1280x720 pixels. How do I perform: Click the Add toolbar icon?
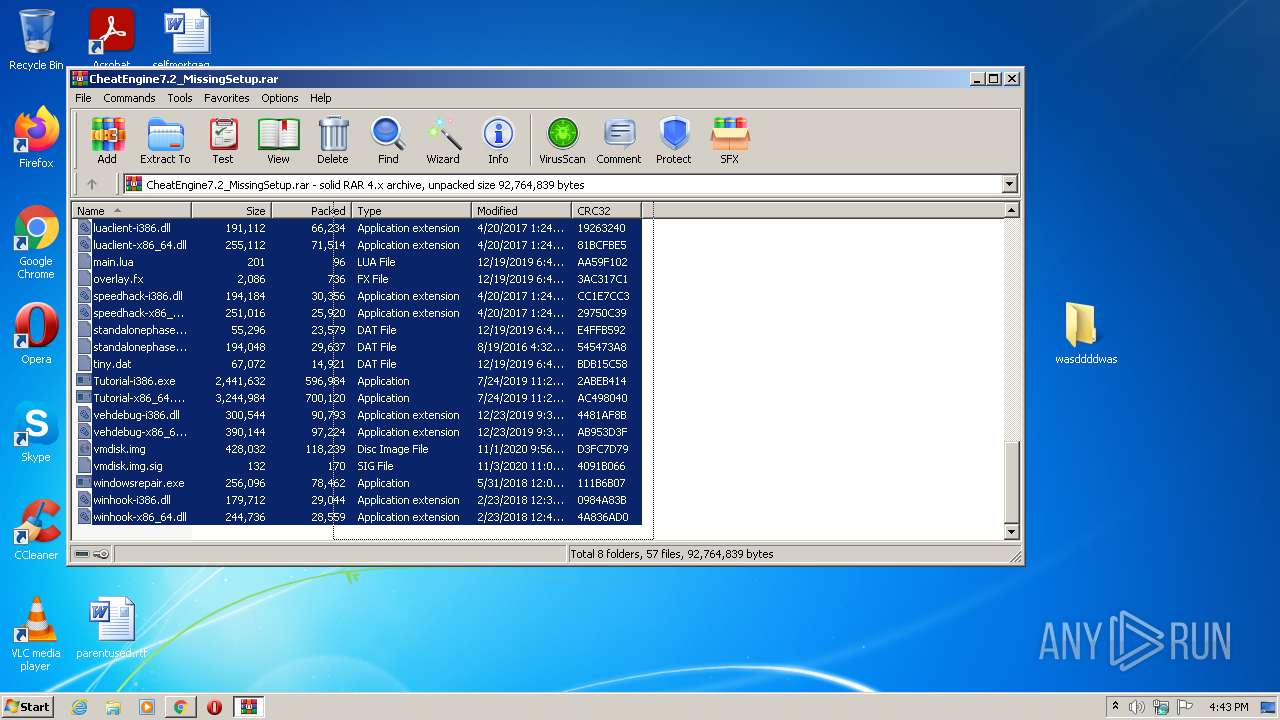point(107,141)
